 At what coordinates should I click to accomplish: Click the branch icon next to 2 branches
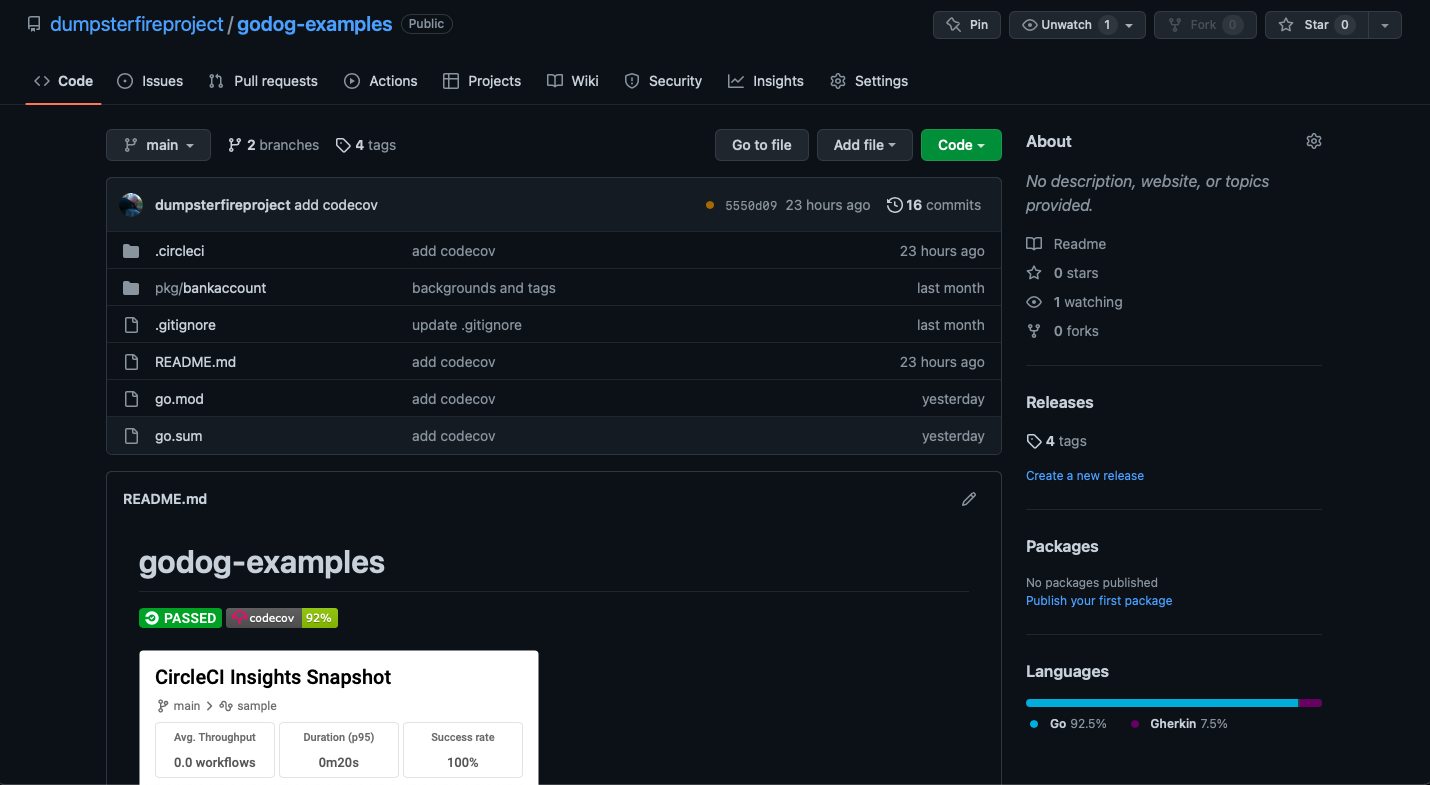(x=235, y=145)
